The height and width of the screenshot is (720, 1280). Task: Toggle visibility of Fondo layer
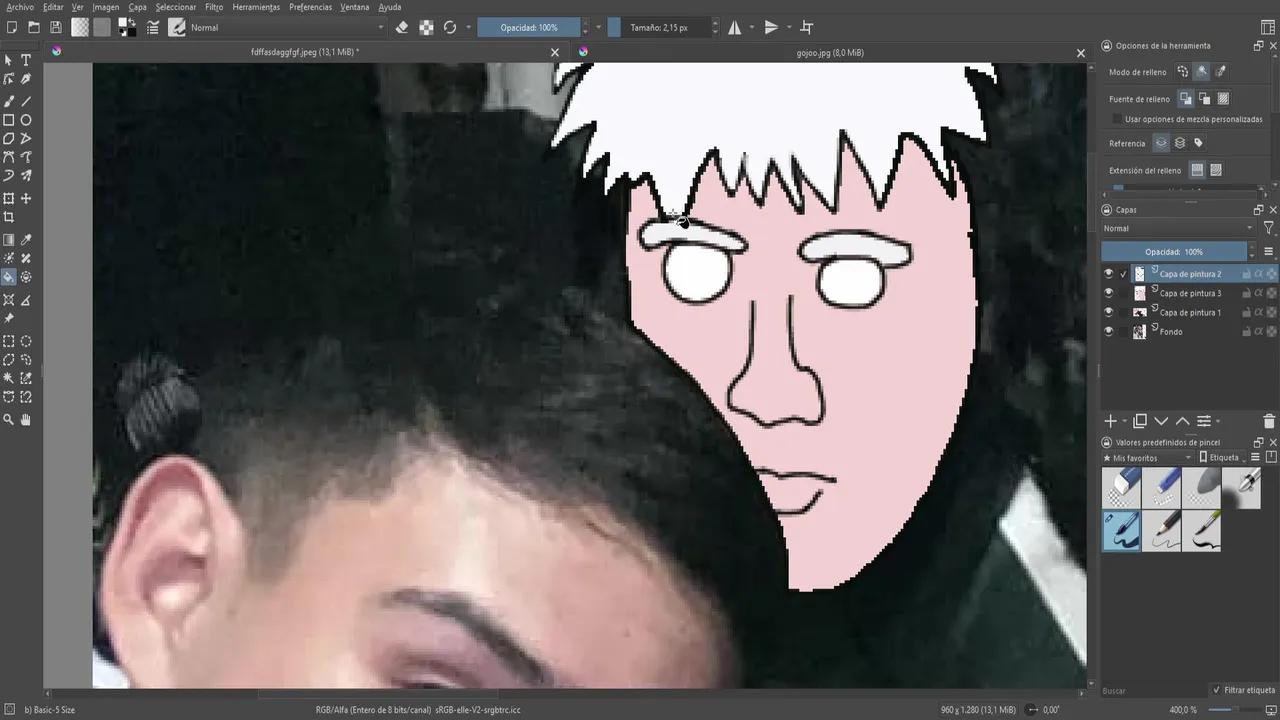coord(1108,331)
